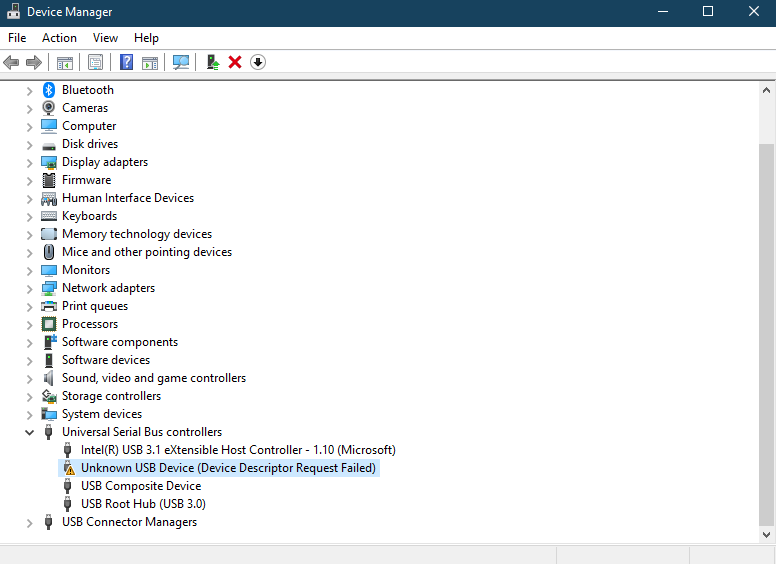Scan for hardware changes icon

click(181, 62)
